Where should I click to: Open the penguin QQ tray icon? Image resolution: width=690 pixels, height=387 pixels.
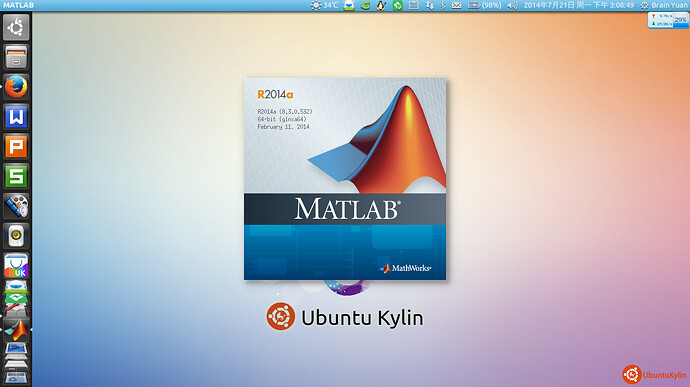click(x=381, y=5)
